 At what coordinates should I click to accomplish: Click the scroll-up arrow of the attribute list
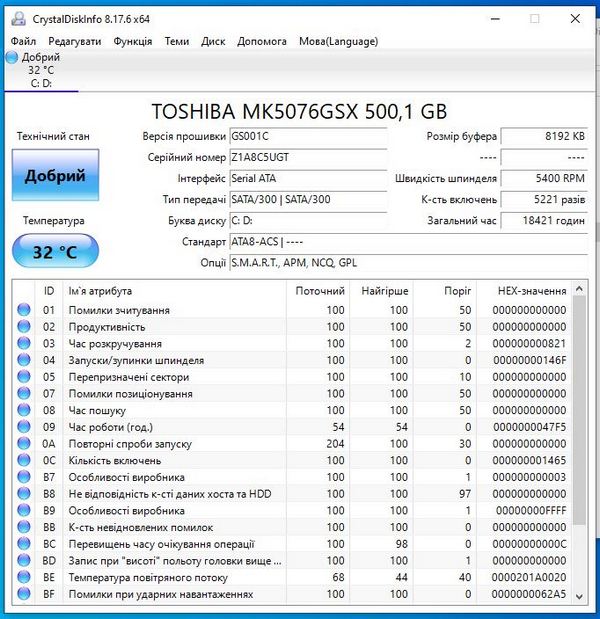pyautogui.click(x=577, y=291)
